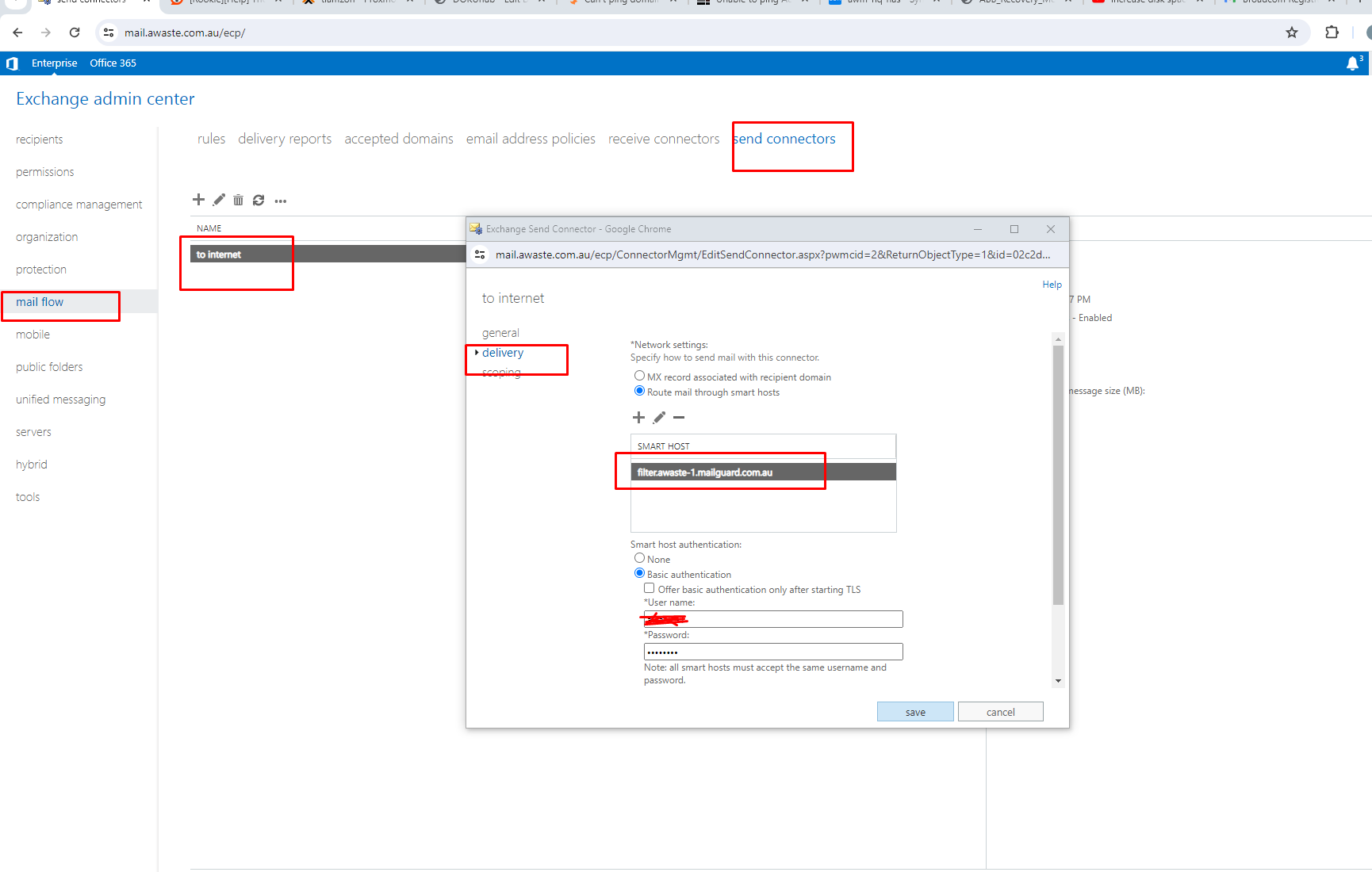
Task: Focus the Password input field
Action: click(773, 652)
